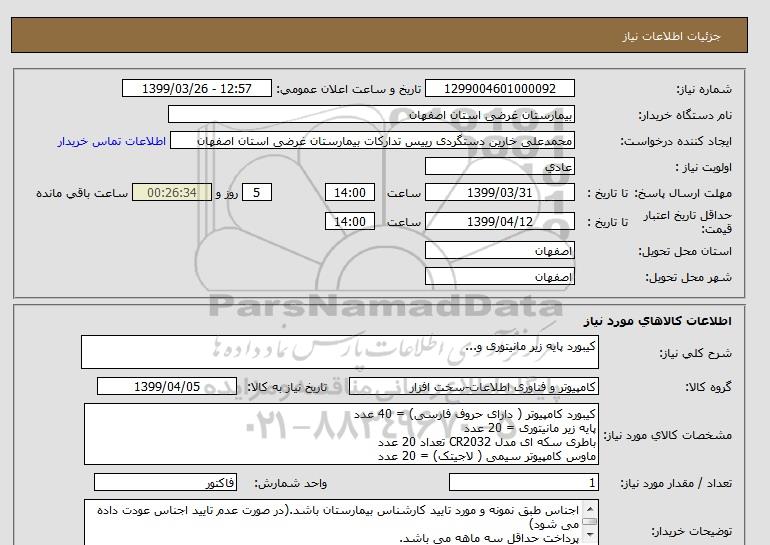770x545 pixels.
Task: Select the announcement date field 1399/03/26 - 12:57
Action: pyautogui.click(x=196, y=88)
